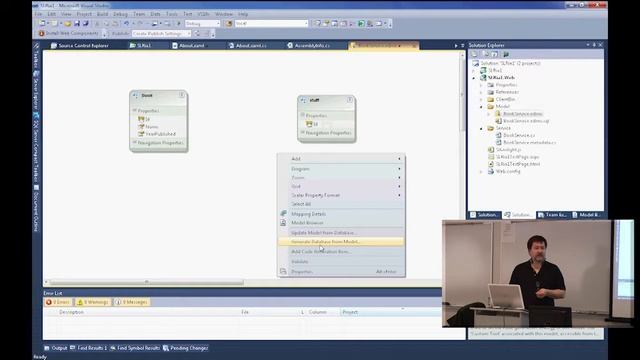Toggle the Messages filter in Error List
Viewport: 640px width, 360px height.
(x=131, y=302)
